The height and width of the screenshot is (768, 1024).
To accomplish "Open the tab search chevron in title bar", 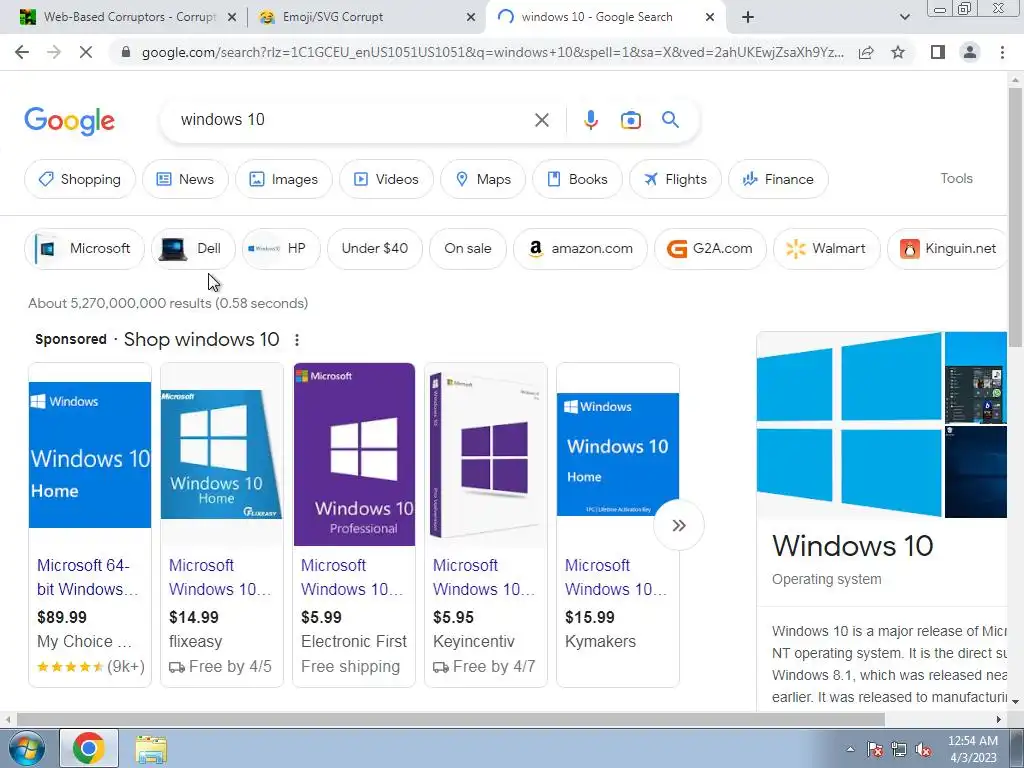I will (904, 17).
